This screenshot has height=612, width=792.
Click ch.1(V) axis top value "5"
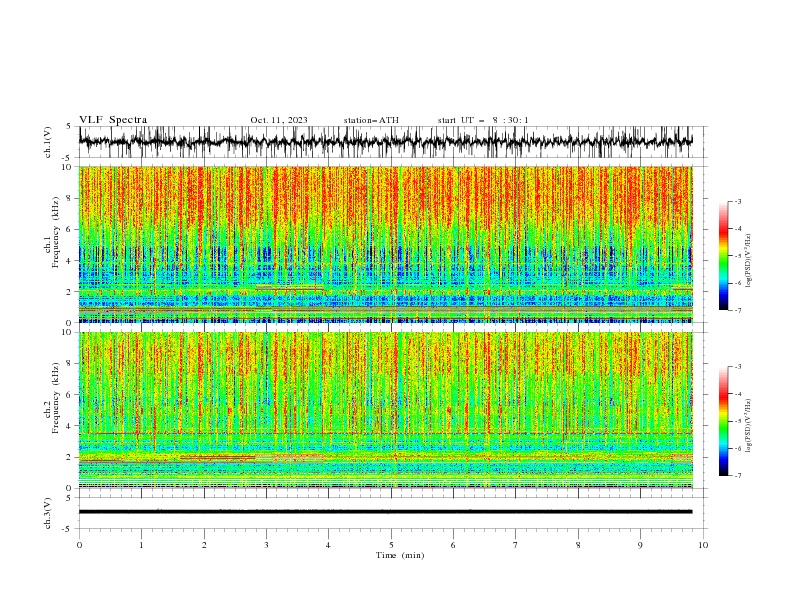[70, 127]
